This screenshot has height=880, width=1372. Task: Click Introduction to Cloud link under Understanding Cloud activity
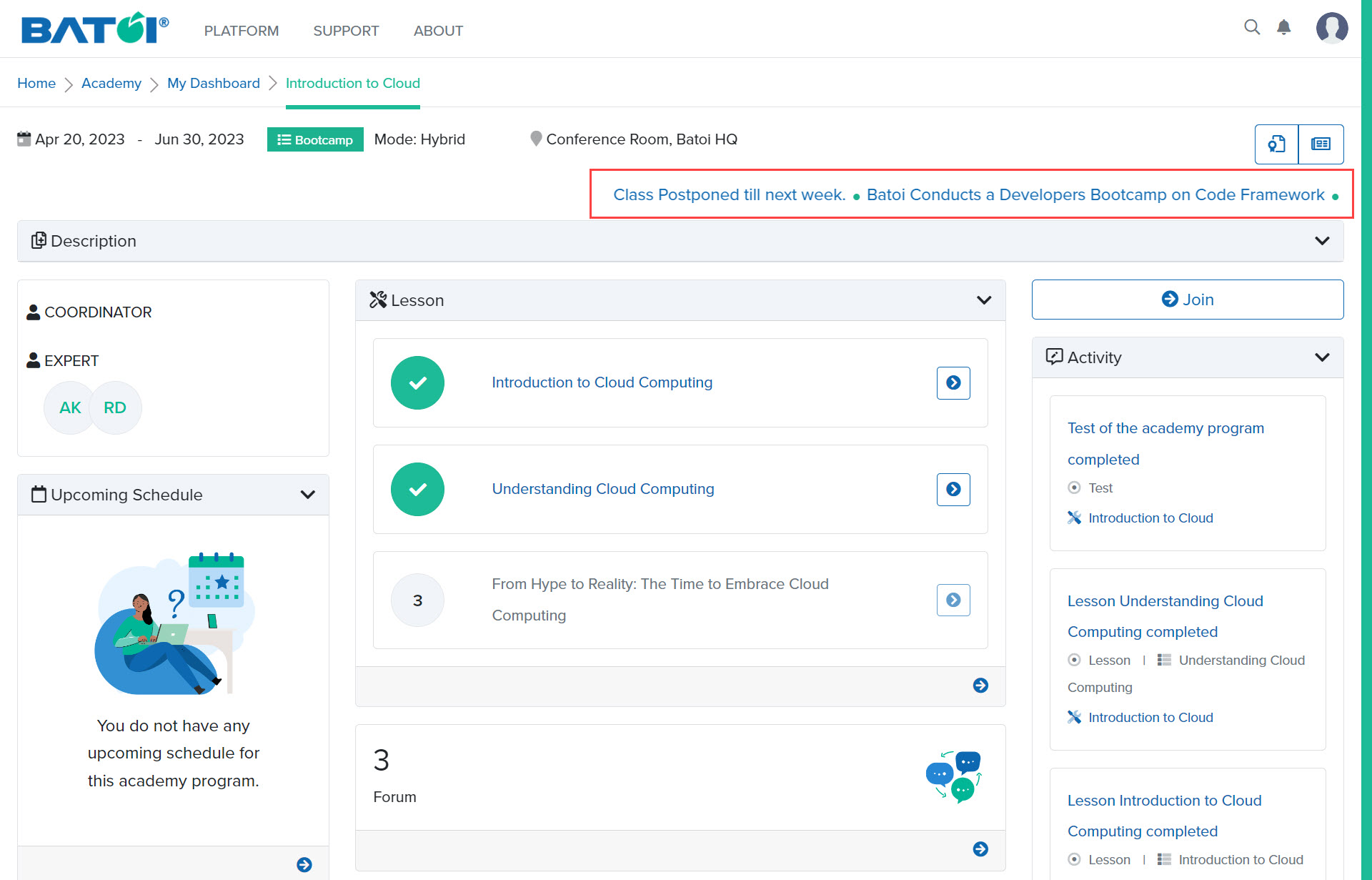point(1150,717)
